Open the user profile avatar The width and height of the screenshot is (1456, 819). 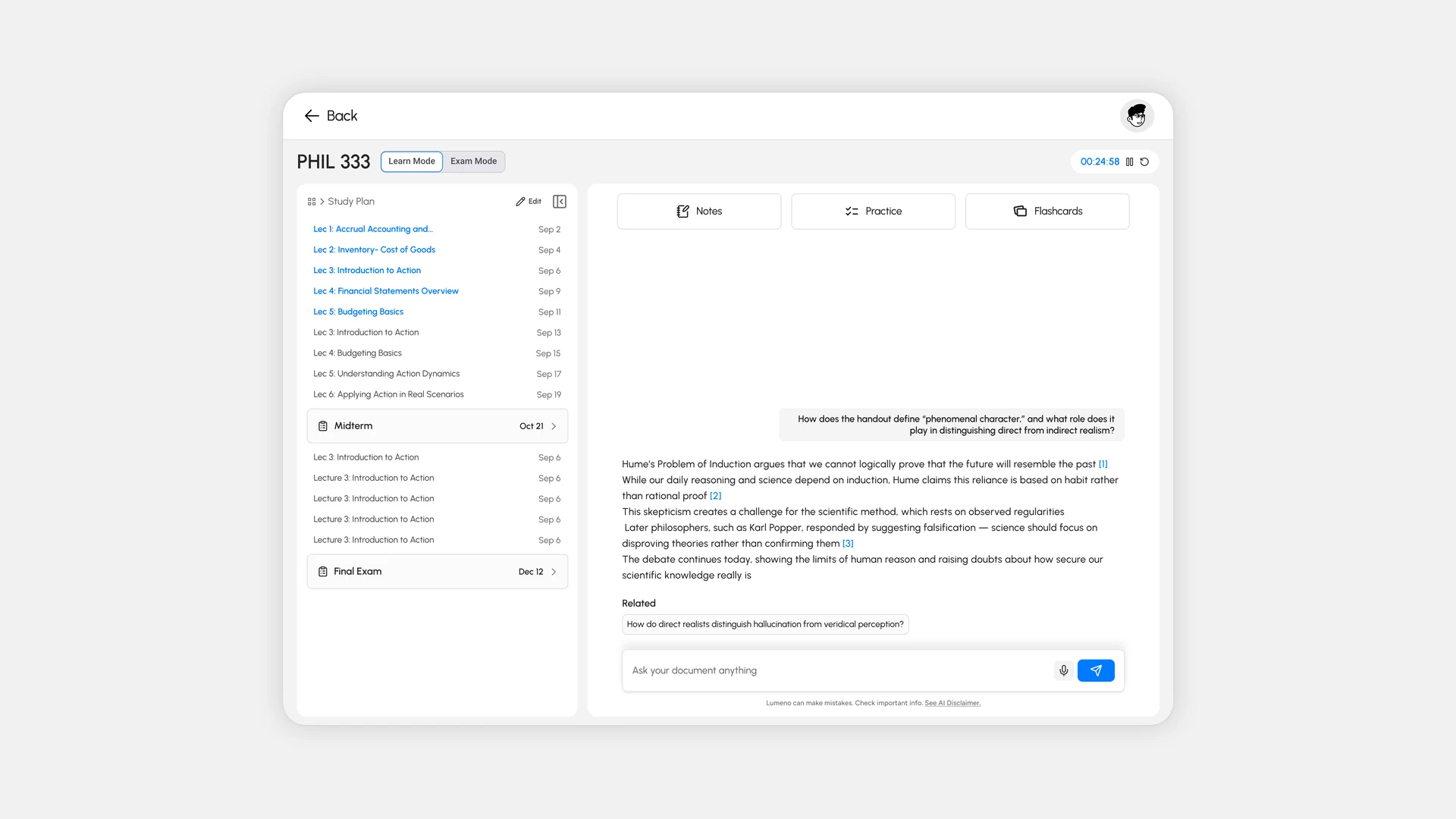point(1137,116)
